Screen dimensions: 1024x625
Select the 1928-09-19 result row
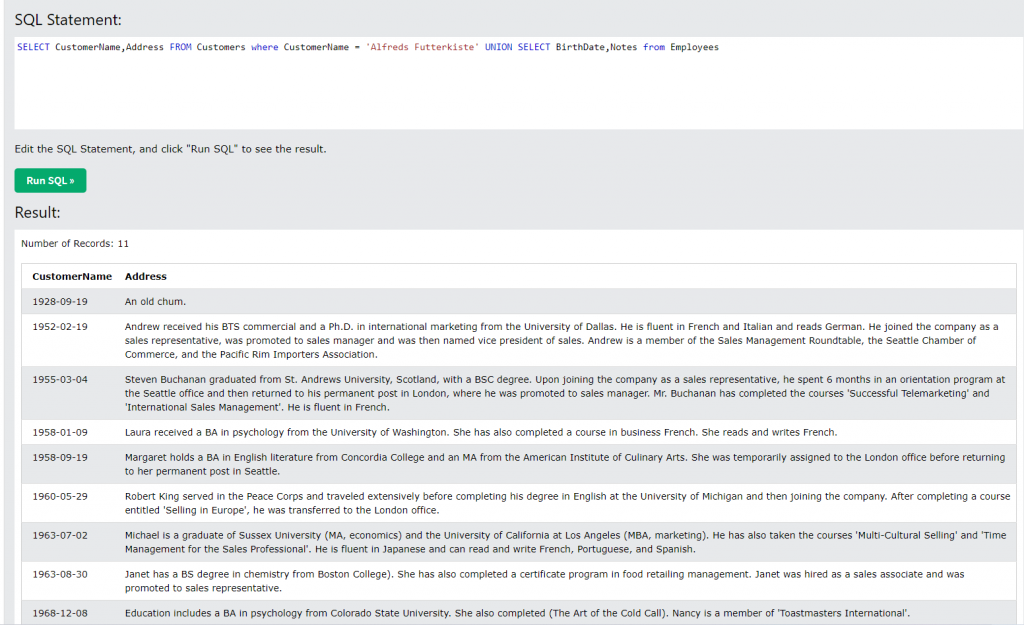[519, 302]
